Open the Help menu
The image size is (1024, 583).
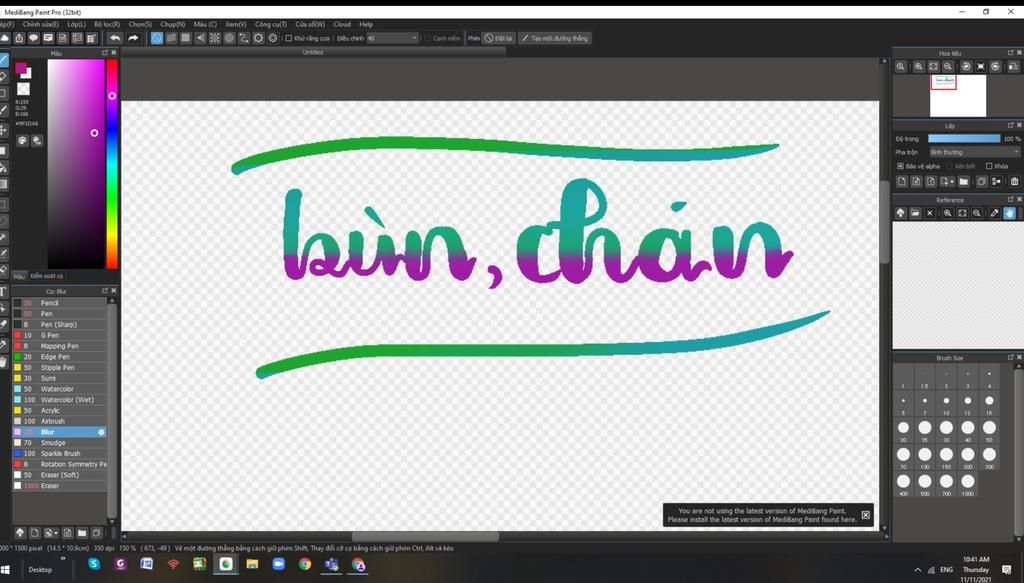click(366, 24)
